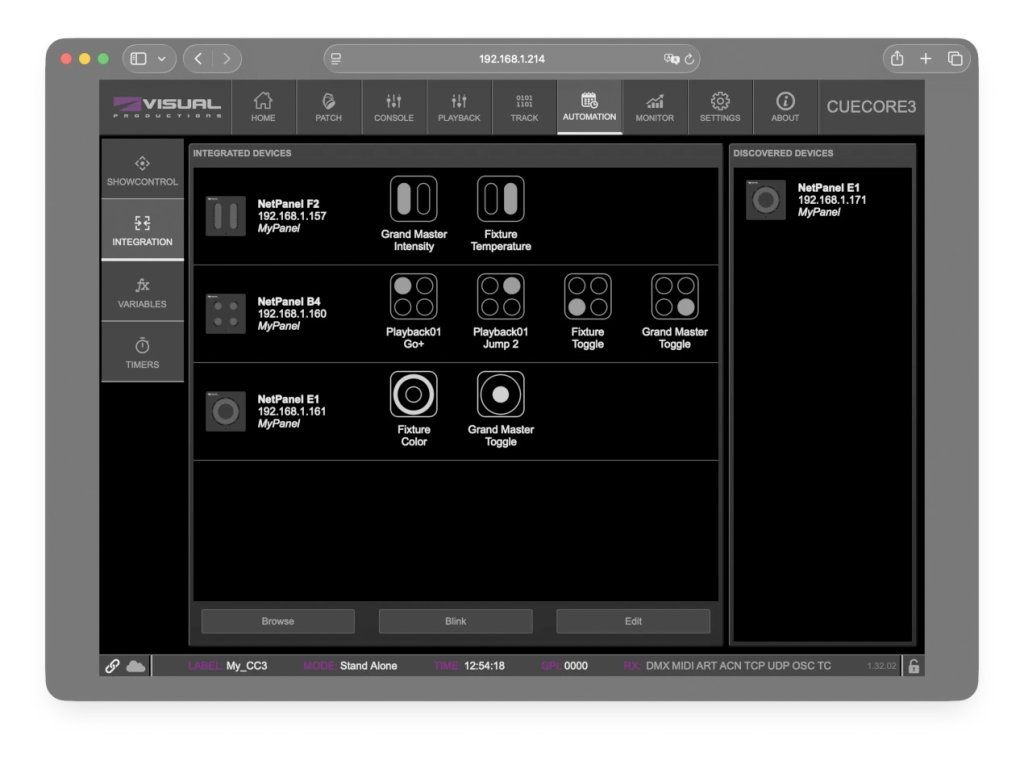Image resolution: width=1024 pixels, height=768 pixels.
Task: Click the Playback01 Go+ button icon
Action: [413, 296]
